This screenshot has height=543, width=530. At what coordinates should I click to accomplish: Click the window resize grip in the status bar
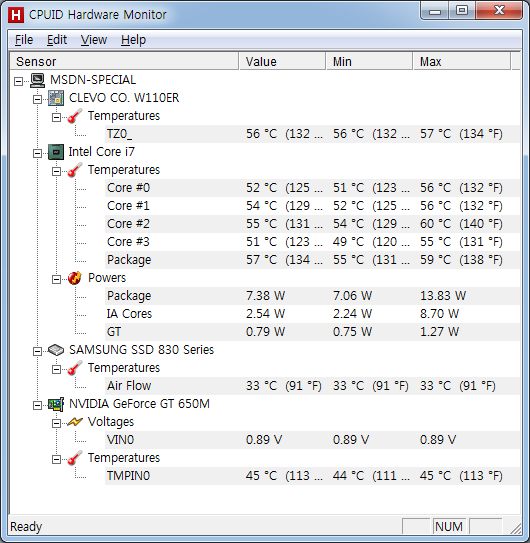516,528
